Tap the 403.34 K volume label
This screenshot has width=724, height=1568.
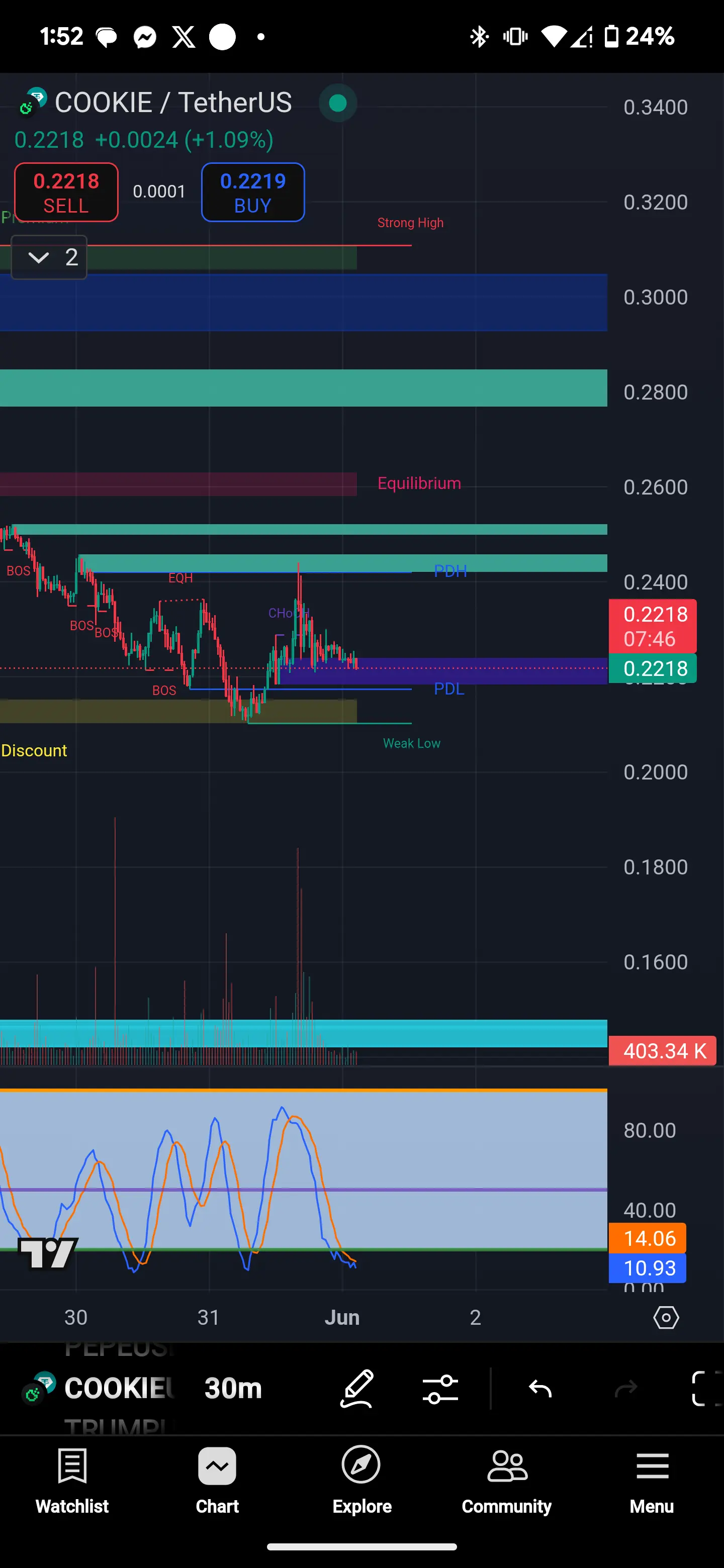663,1050
